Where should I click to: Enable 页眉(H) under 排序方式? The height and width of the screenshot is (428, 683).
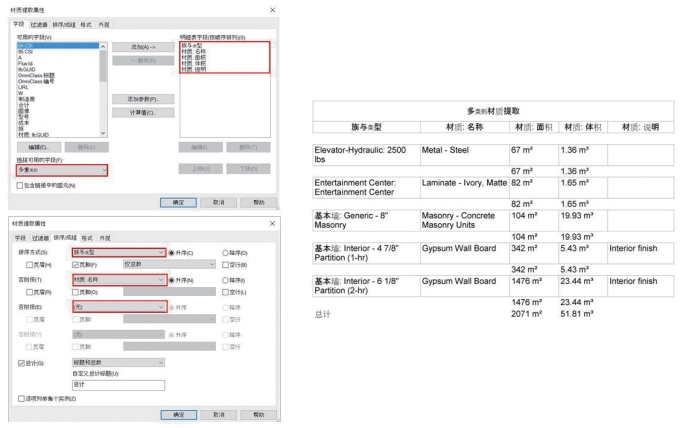click(29, 265)
